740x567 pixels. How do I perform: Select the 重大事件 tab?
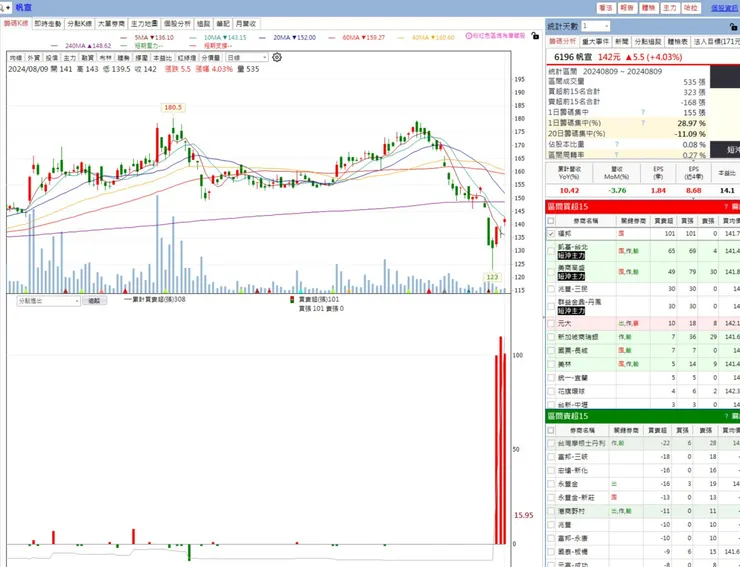coord(596,42)
